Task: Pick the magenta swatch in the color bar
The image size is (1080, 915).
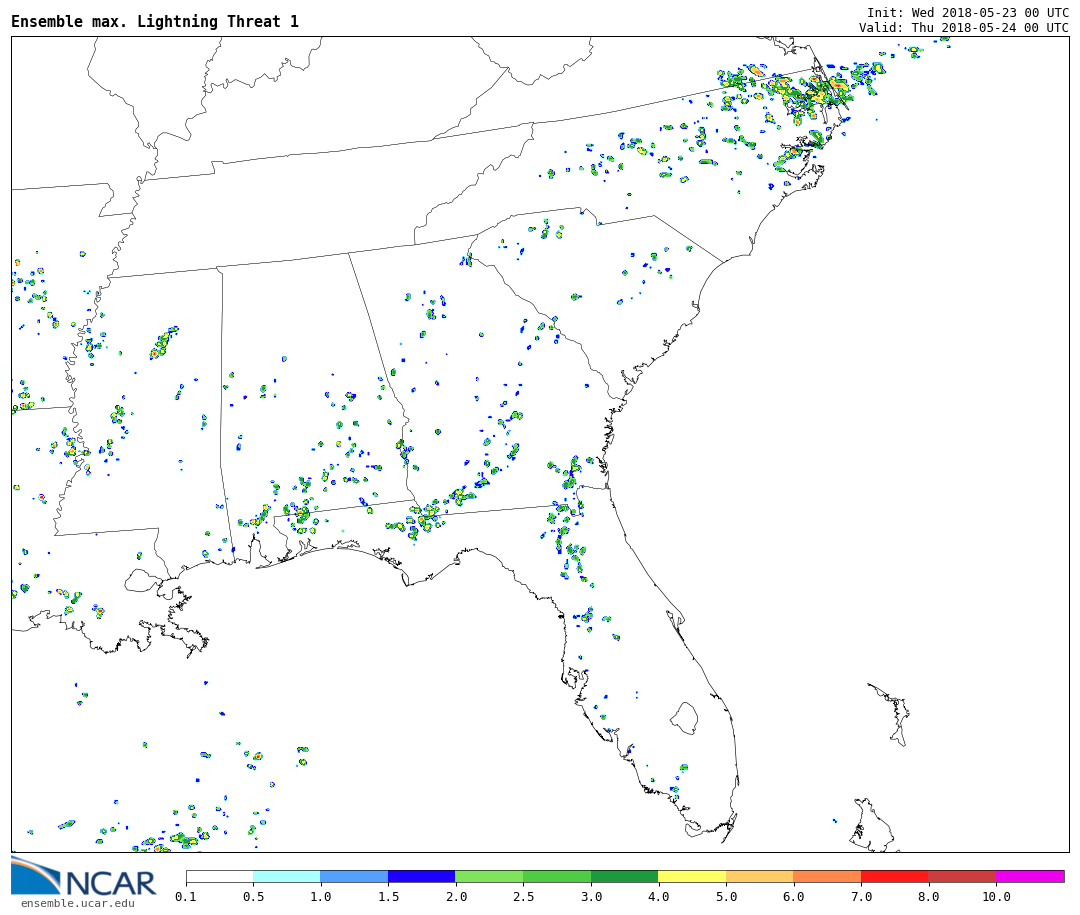Action: (x=1029, y=877)
